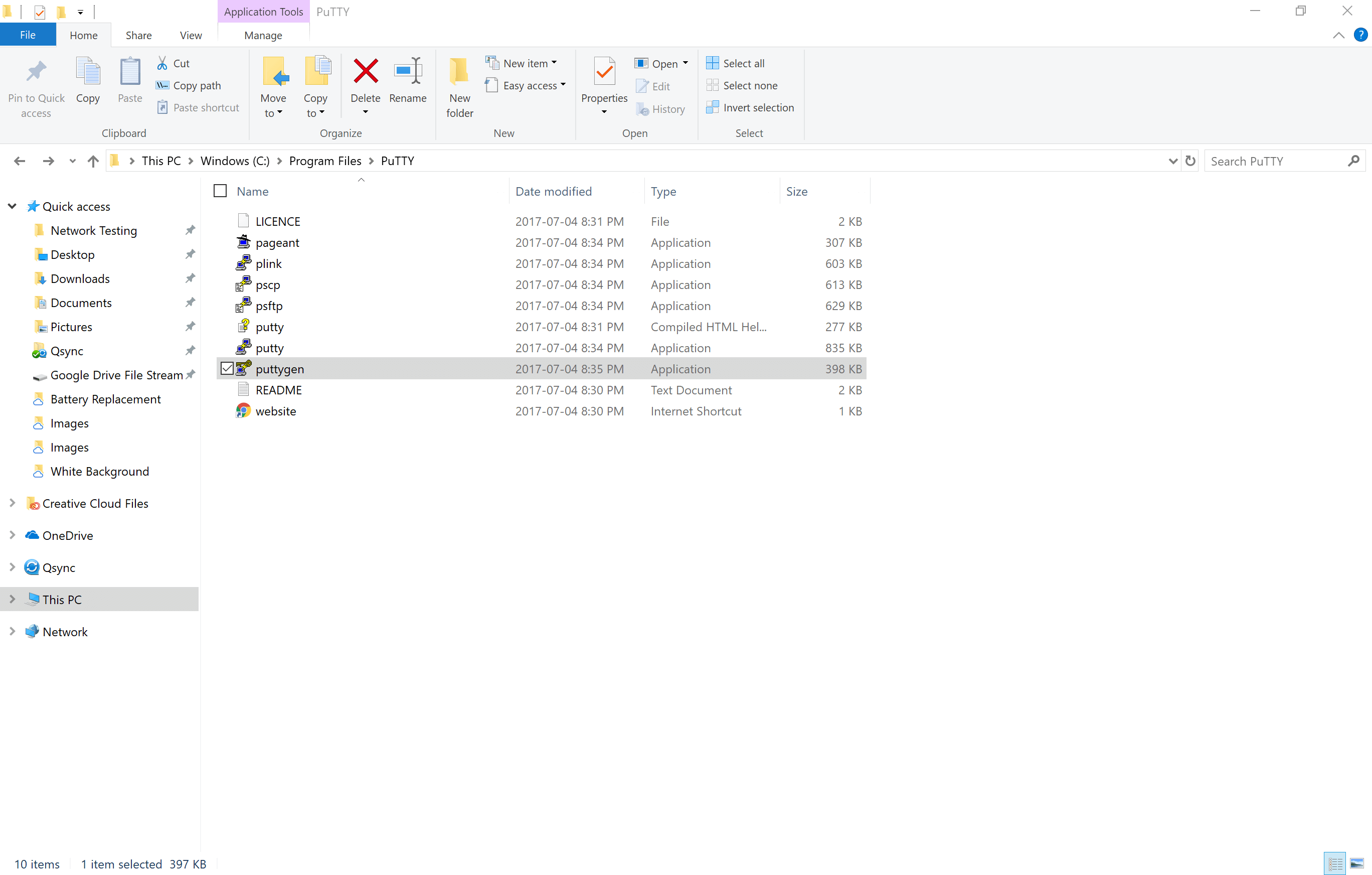Switch to large icons view layout

click(x=1357, y=864)
